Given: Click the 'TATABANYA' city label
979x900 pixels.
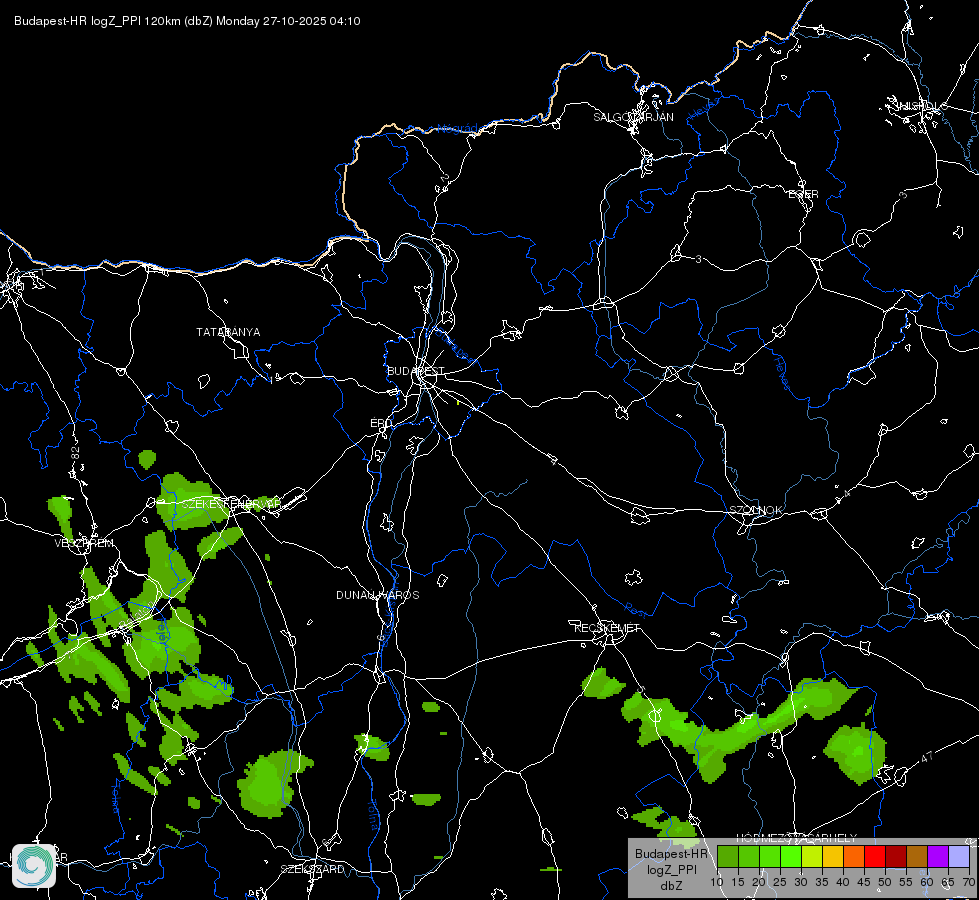Looking at the screenshot, I should click(228, 332).
